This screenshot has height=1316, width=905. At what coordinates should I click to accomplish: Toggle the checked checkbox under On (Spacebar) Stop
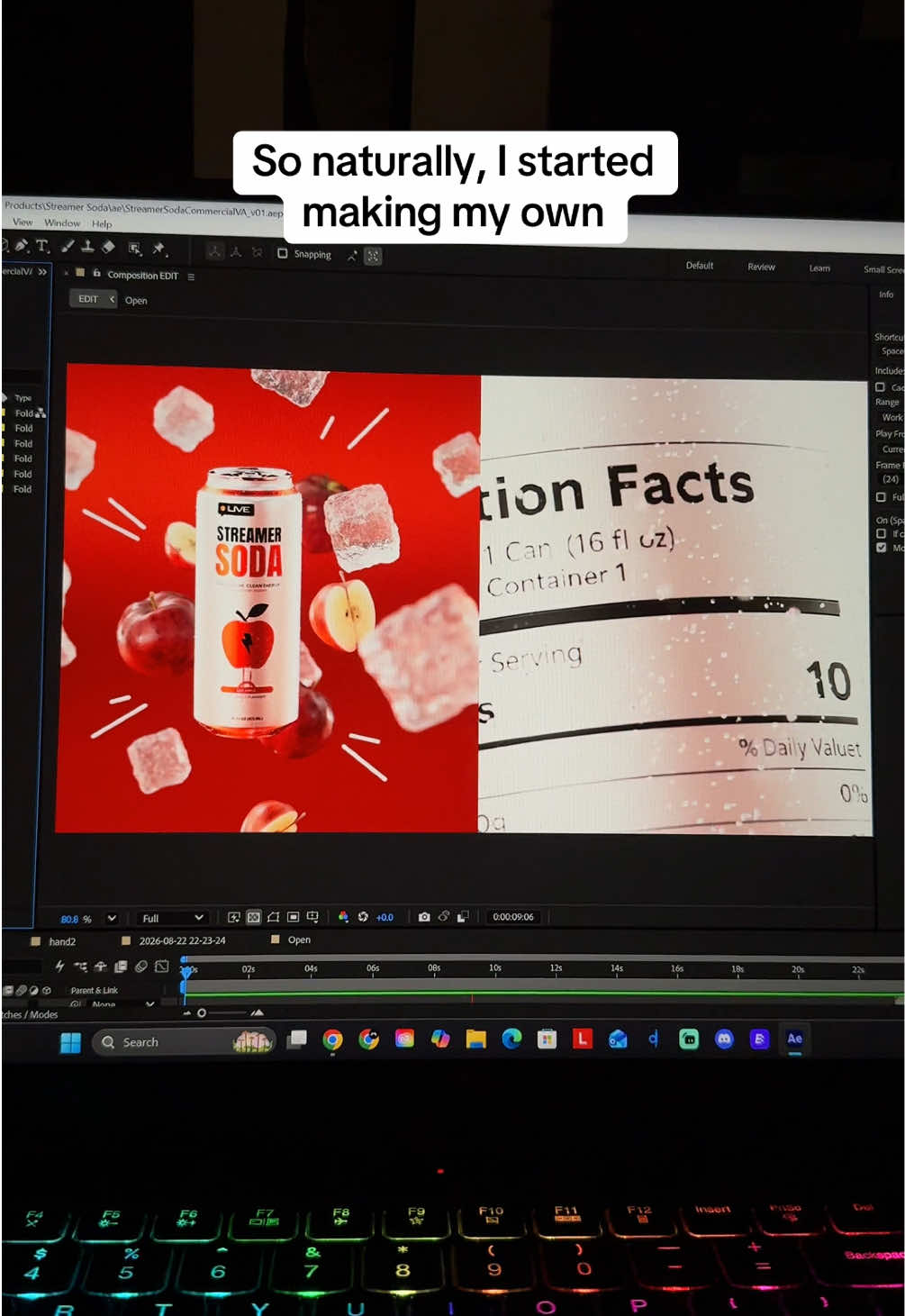(881, 547)
